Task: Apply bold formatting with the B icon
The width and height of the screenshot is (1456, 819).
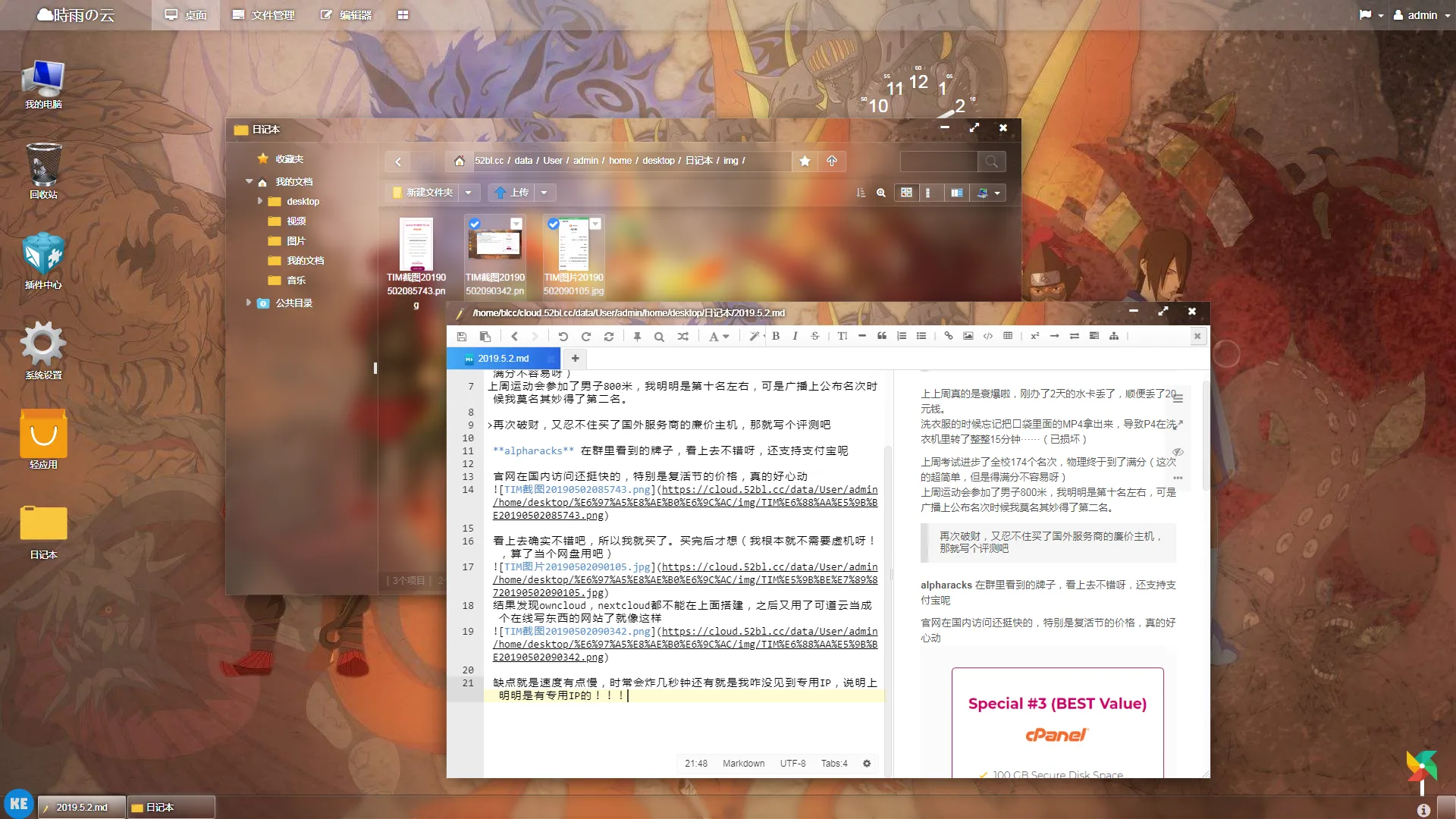Action: pyautogui.click(x=776, y=336)
